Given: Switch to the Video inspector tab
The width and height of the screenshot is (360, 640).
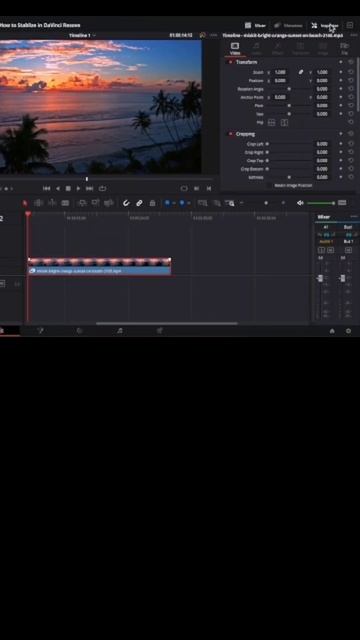Looking at the screenshot, I should click(x=235, y=48).
